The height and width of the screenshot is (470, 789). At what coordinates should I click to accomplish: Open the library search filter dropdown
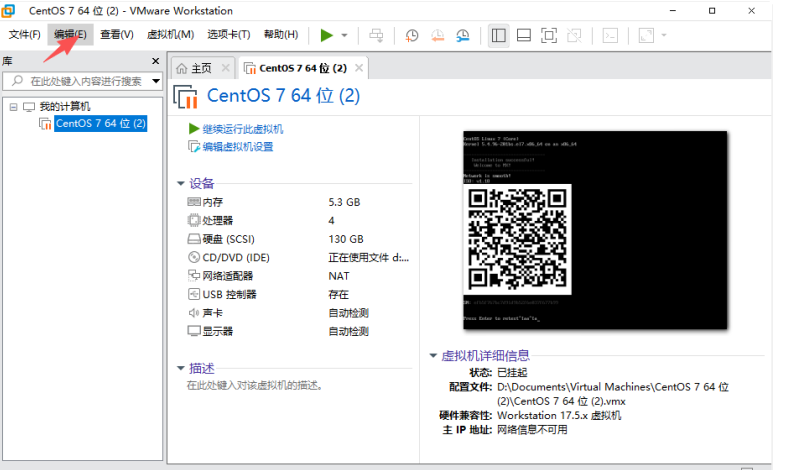click(x=156, y=81)
